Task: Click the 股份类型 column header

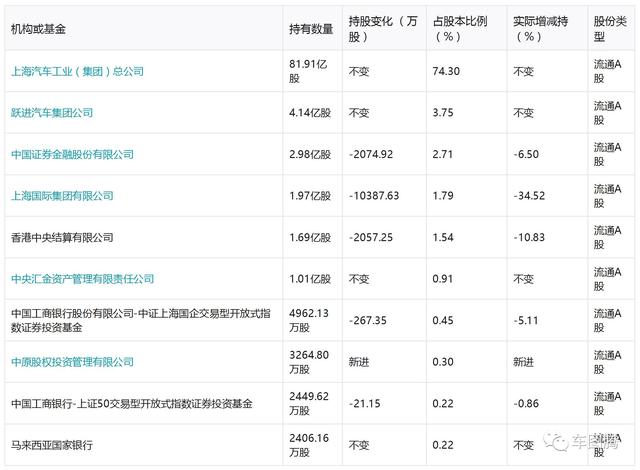Action: 610,29
